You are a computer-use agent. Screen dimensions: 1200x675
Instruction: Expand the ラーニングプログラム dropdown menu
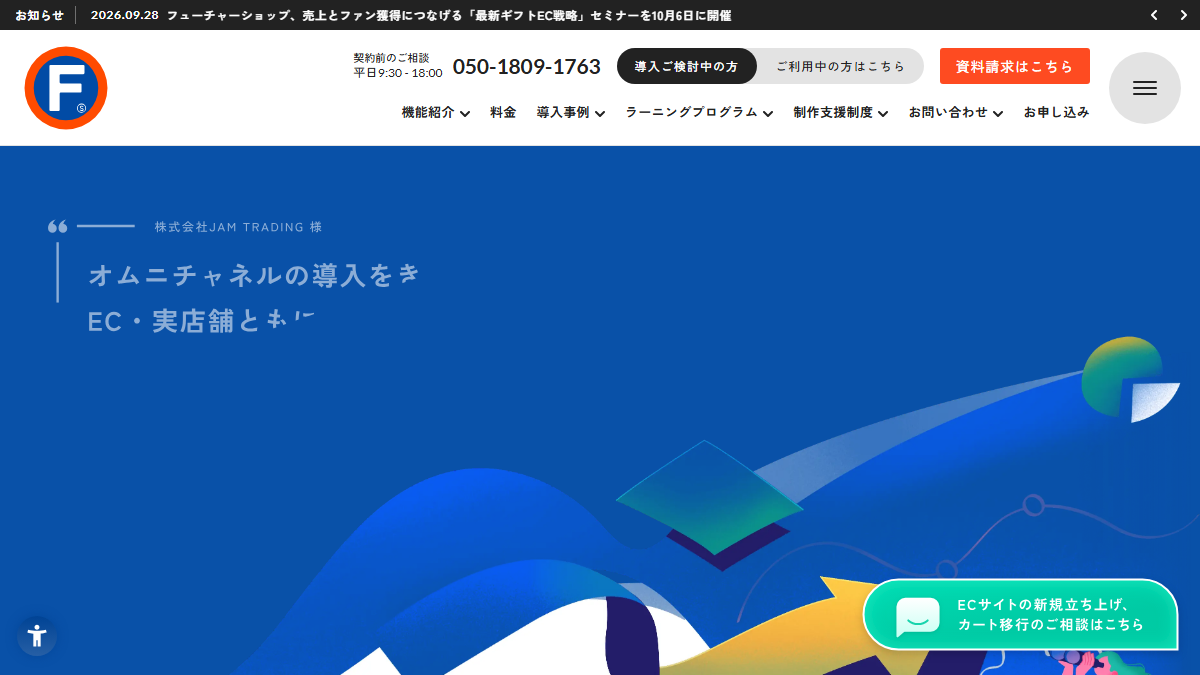coord(699,113)
